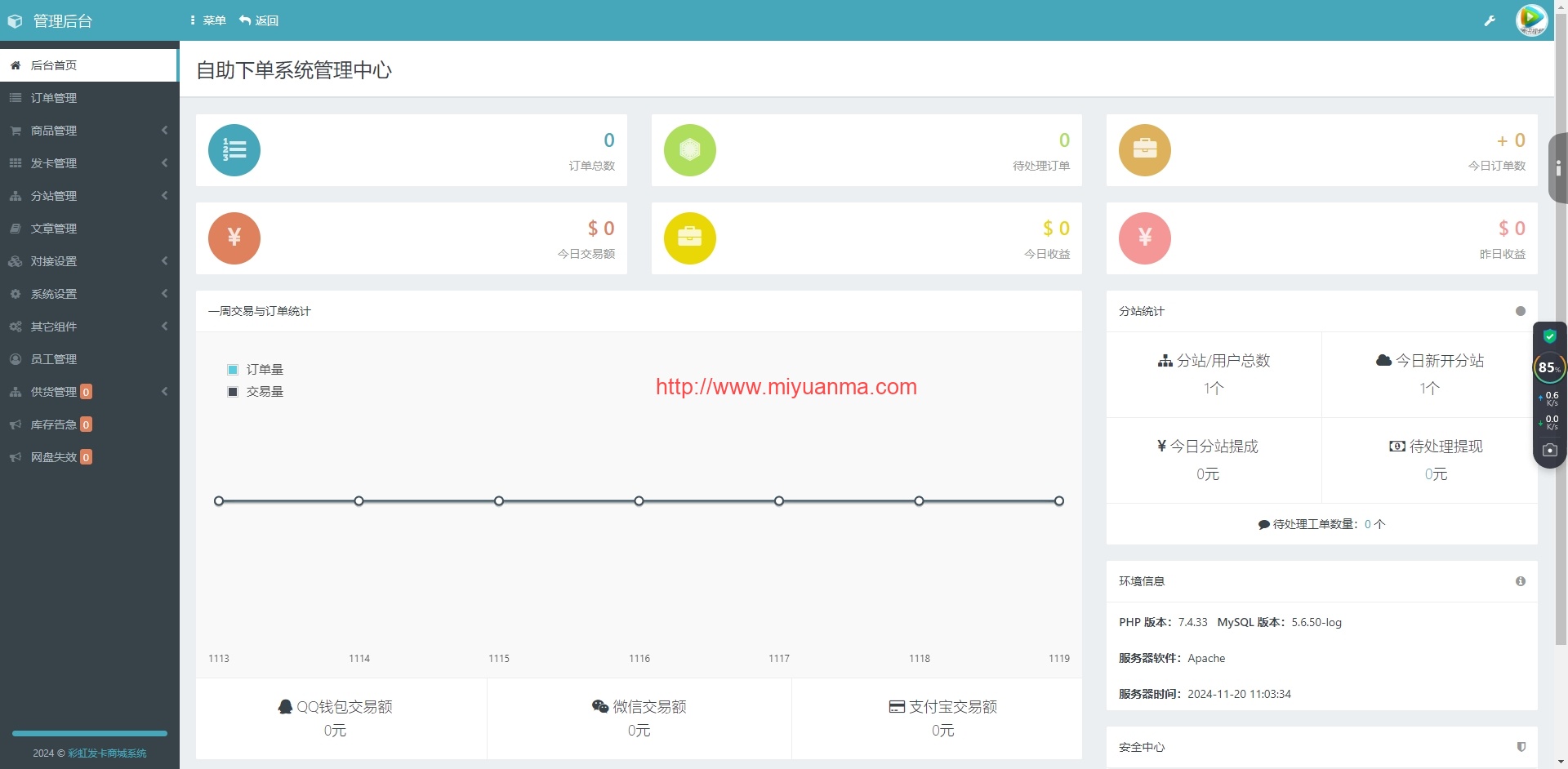Click the 微信交易额 label
Image resolution: width=1568 pixels, height=769 pixels.
pyautogui.click(x=639, y=707)
